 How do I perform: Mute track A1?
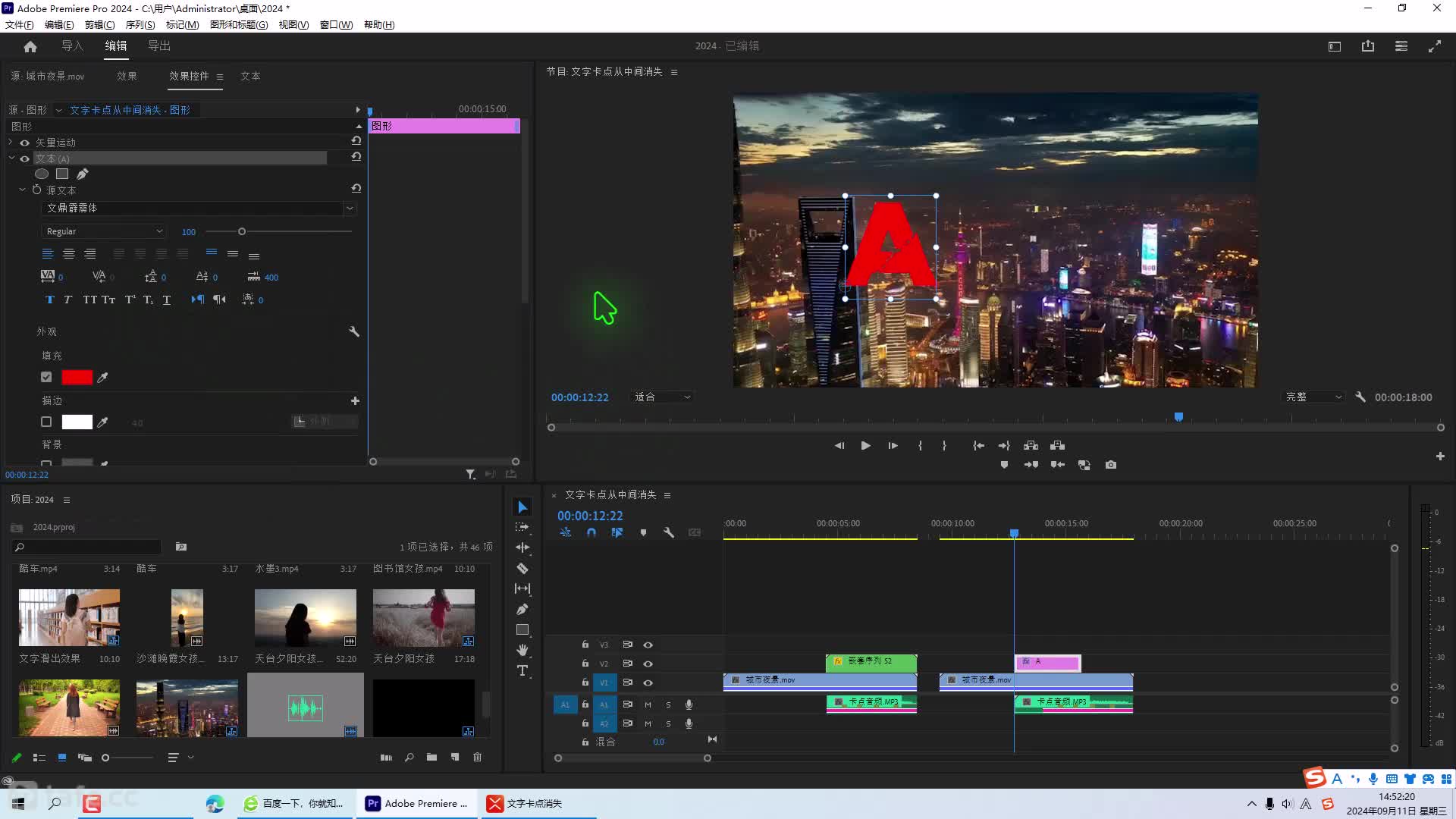(x=648, y=704)
